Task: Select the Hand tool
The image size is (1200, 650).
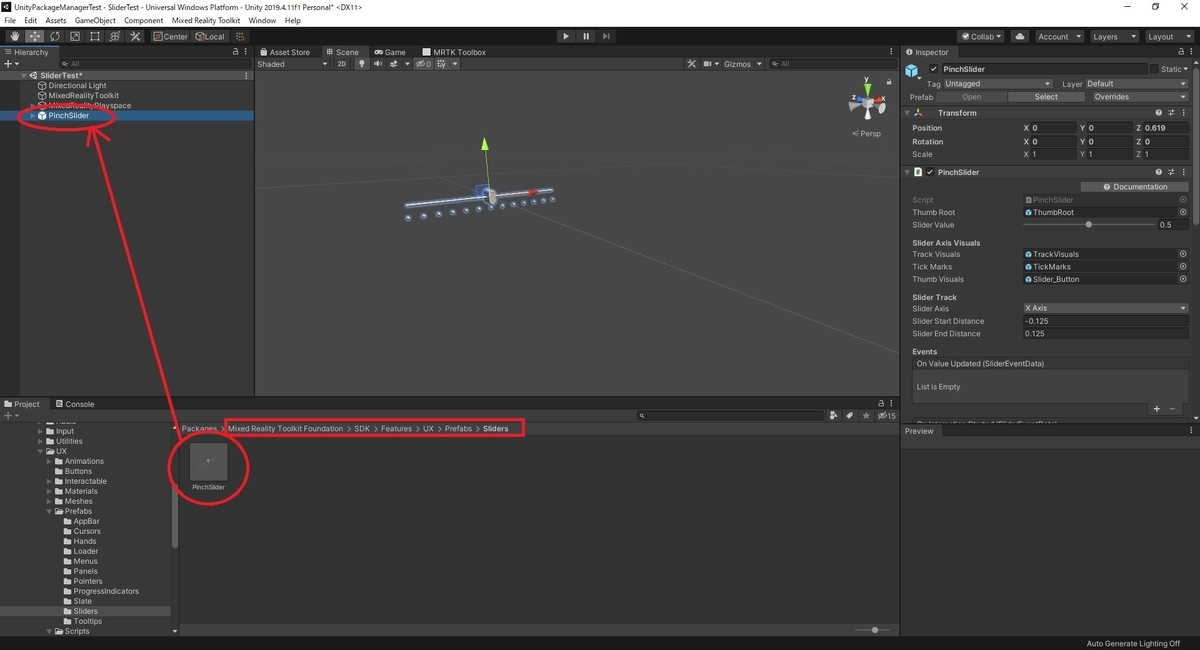Action: [x=14, y=37]
